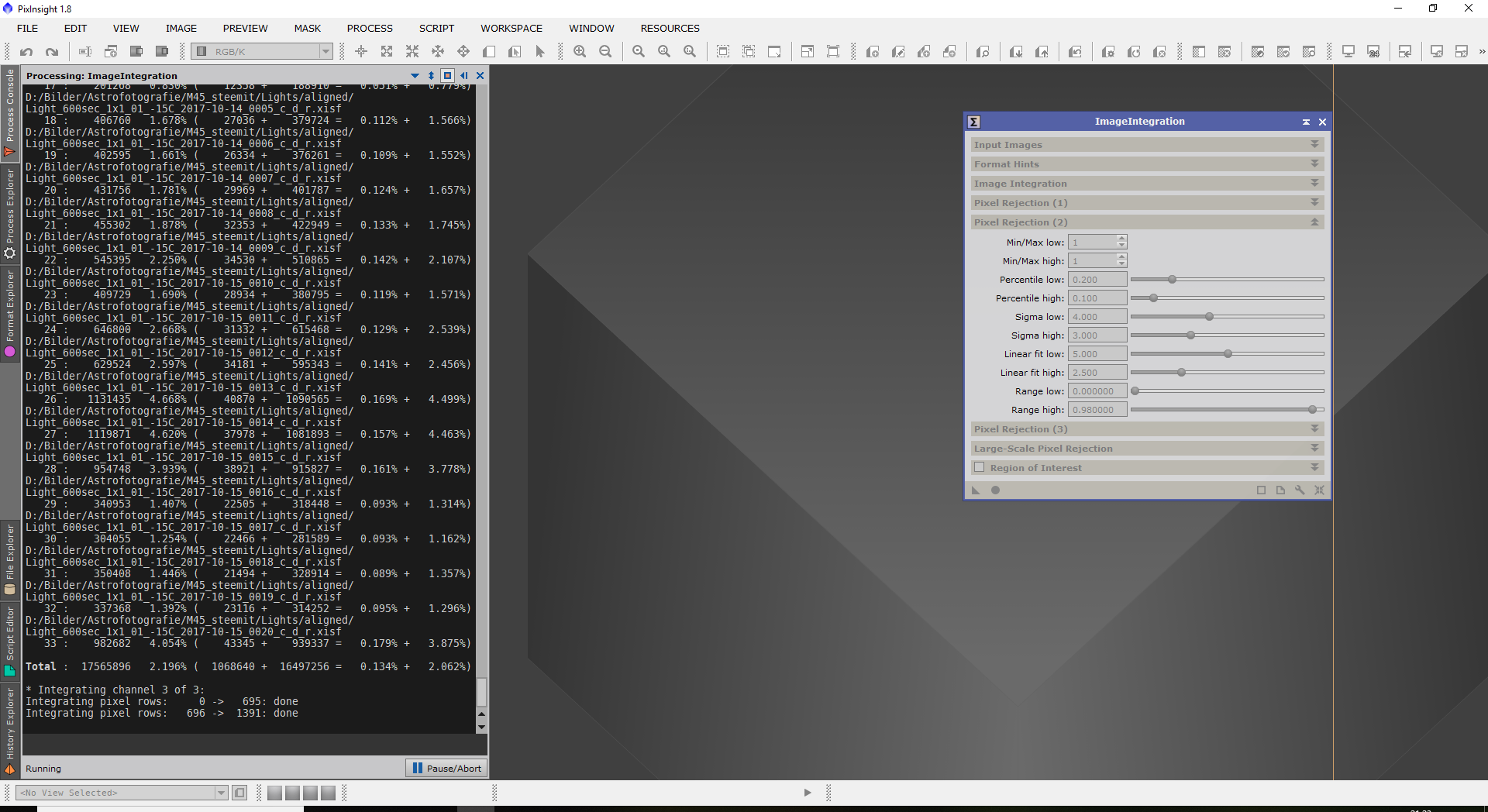Open the PROCESS menu
The height and width of the screenshot is (812, 1488).
click(x=370, y=28)
